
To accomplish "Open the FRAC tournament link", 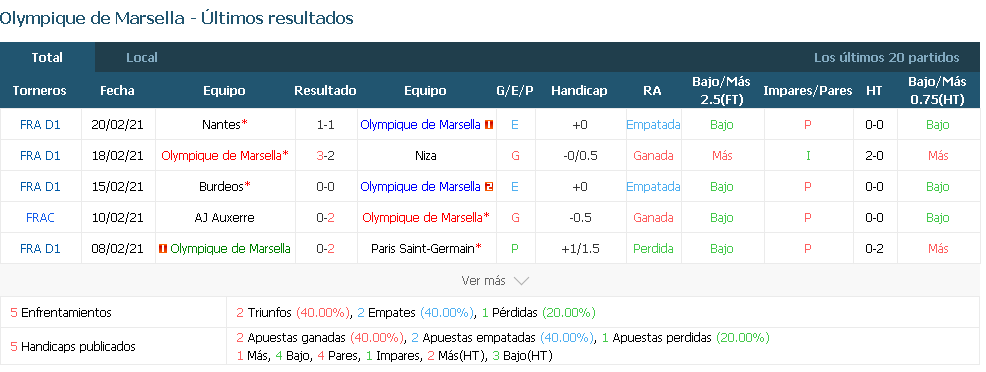I will click(x=40, y=218).
